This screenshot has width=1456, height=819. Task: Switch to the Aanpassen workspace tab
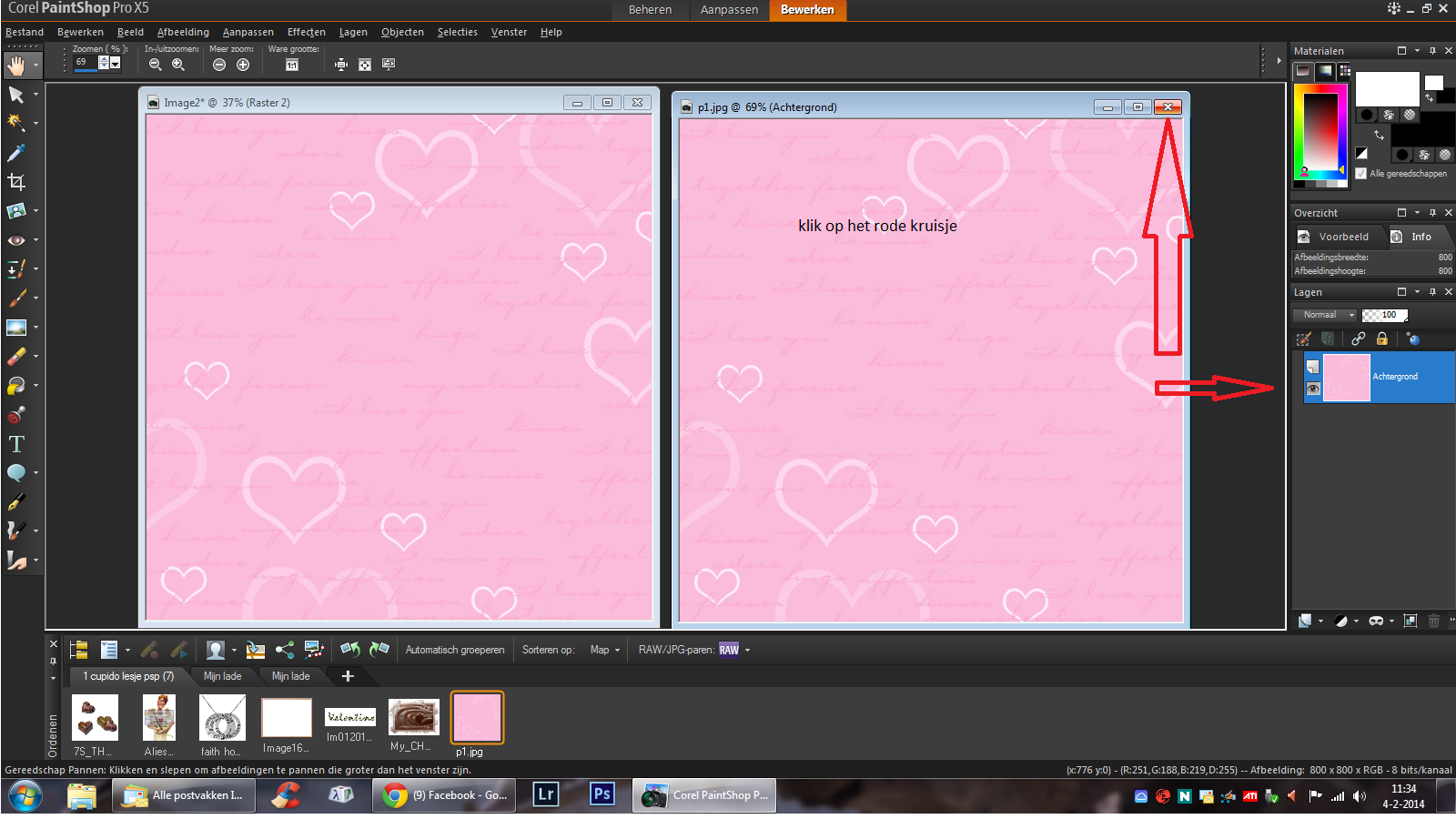click(x=729, y=10)
